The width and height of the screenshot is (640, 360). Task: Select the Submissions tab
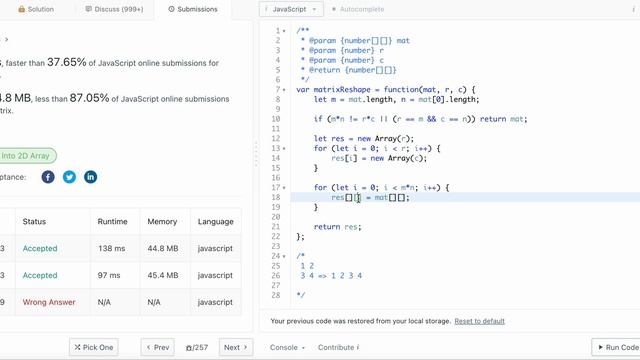[193, 9]
